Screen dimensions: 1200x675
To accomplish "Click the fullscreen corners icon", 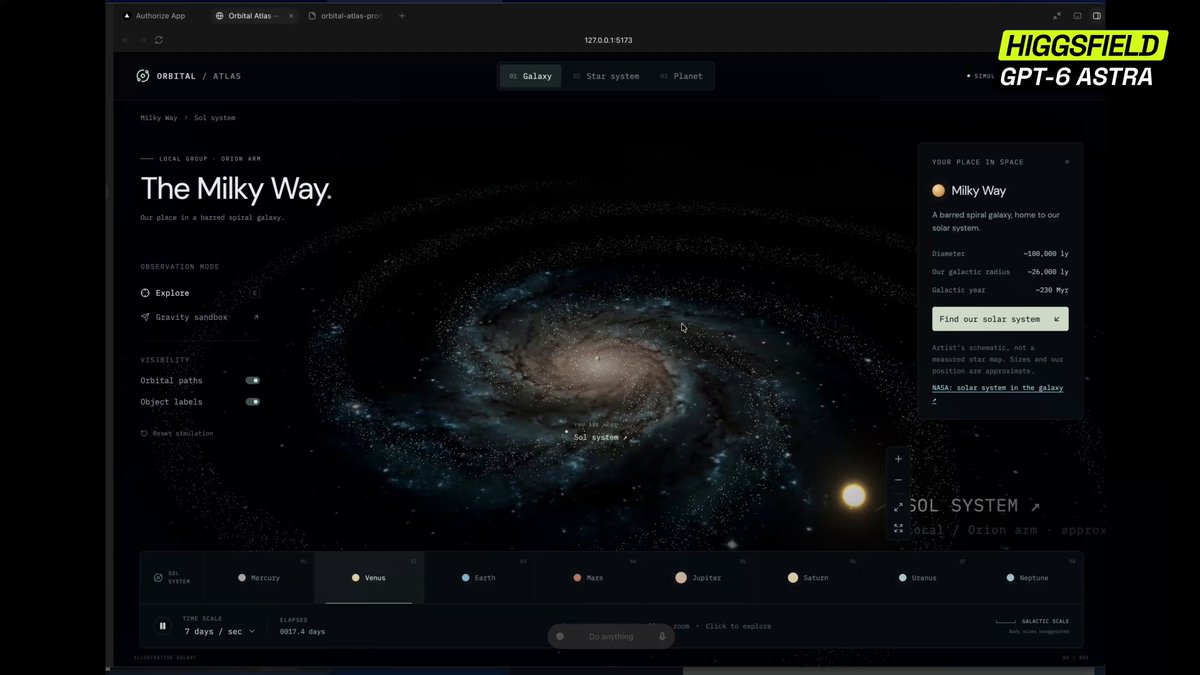I will (898, 528).
